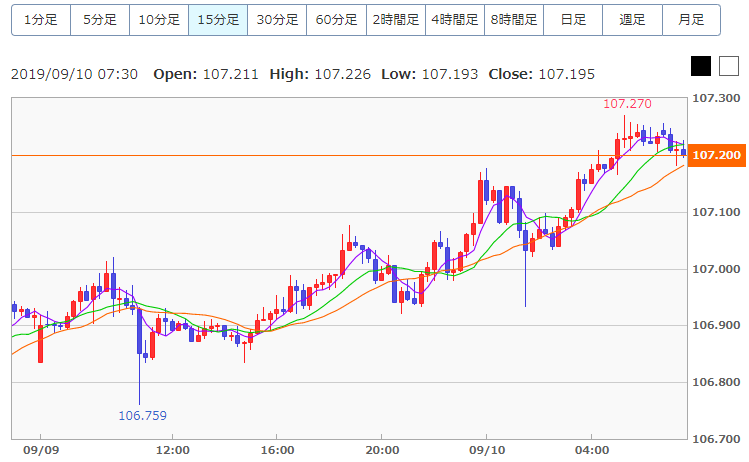Viewport: 749px width, 462px height.
Task: Click the 106.700 price axis label
Action: click(x=716, y=439)
